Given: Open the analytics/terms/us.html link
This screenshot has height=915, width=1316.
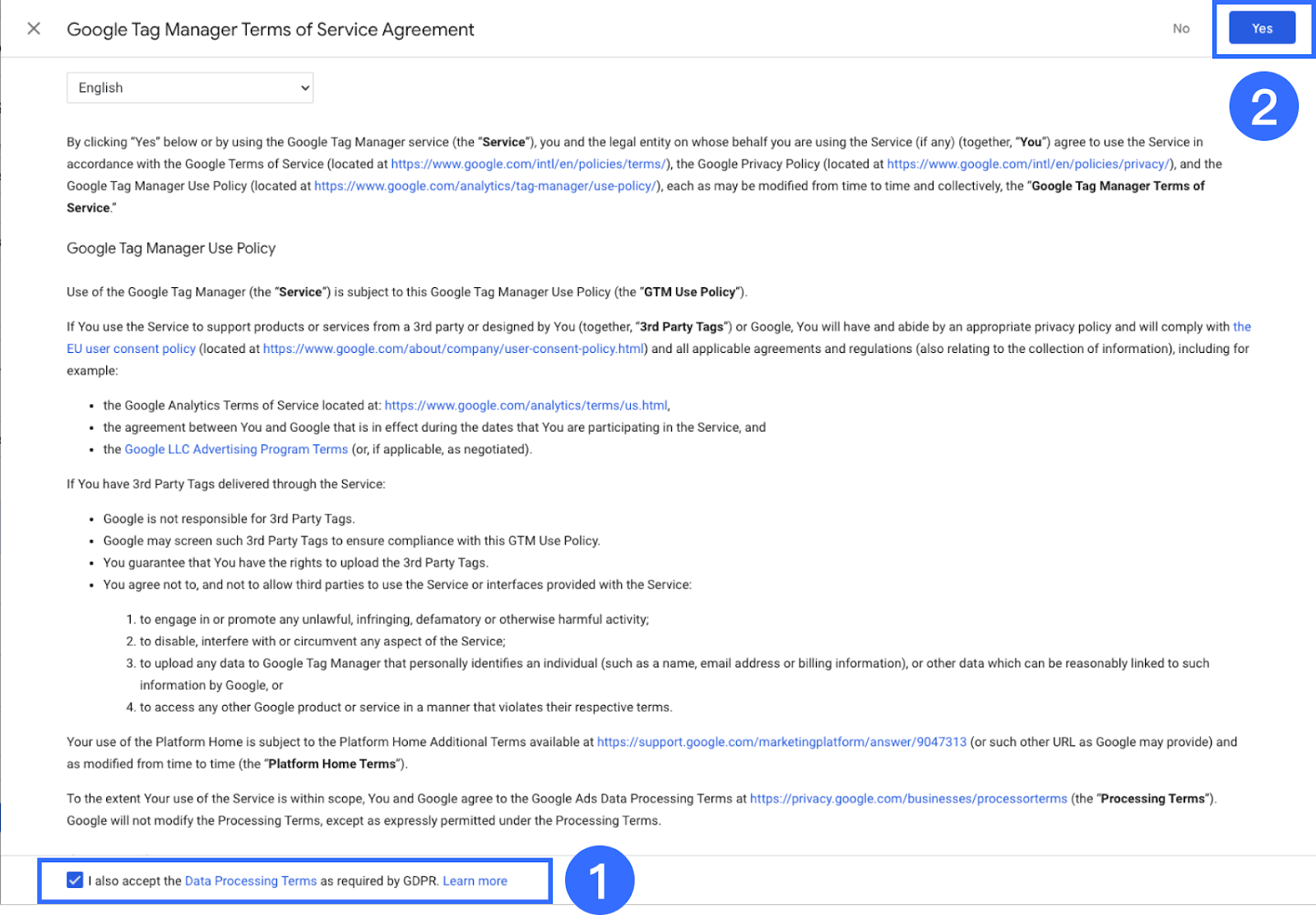Looking at the screenshot, I should [526, 406].
